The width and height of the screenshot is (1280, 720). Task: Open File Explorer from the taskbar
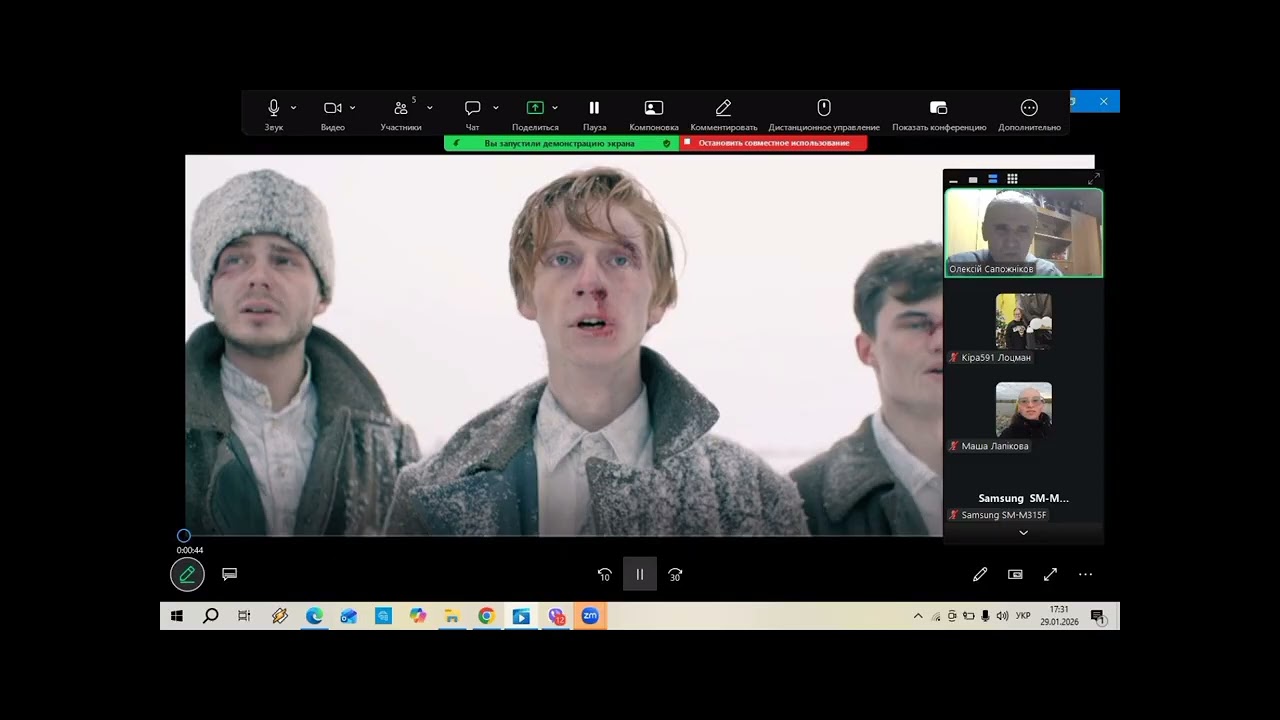(452, 616)
